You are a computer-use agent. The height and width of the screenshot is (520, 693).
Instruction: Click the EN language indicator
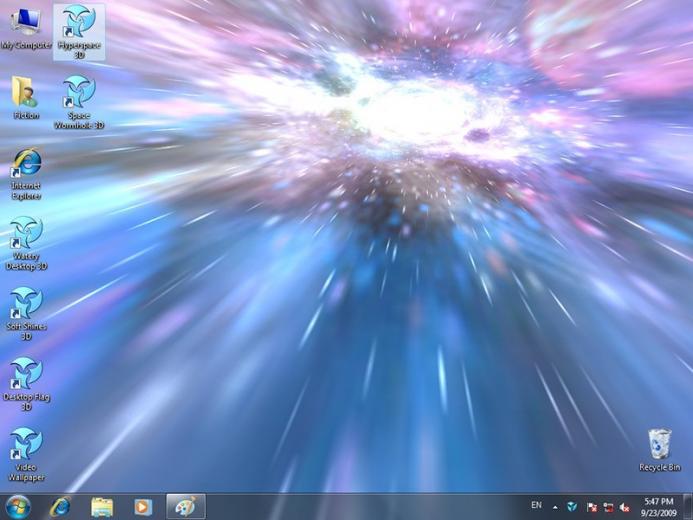pyautogui.click(x=536, y=505)
